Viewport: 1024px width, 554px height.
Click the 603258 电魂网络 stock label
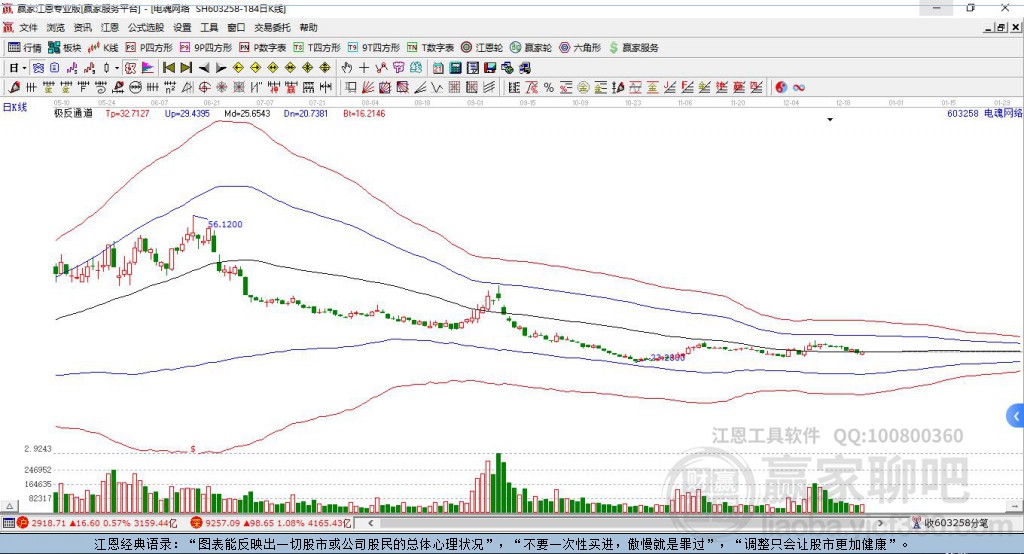point(985,113)
